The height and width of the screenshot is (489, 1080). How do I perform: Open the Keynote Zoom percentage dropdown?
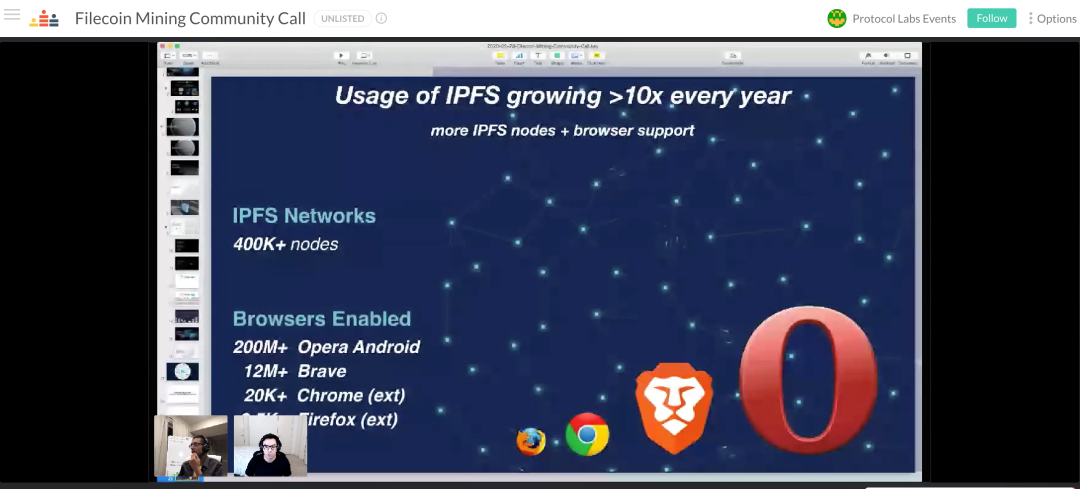click(x=188, y=57)
